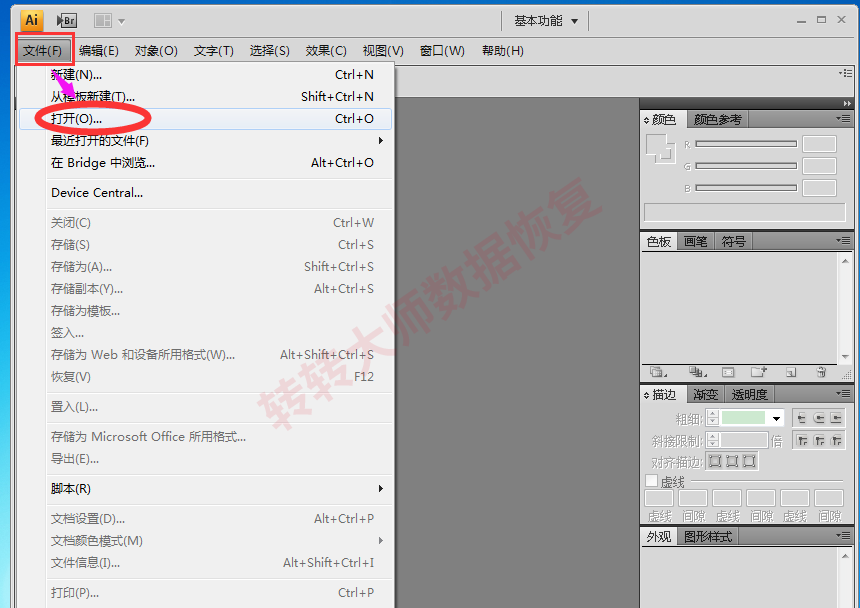Select the butt cap icon
This screenshot has height=608, width=860.
coord(802,418)
